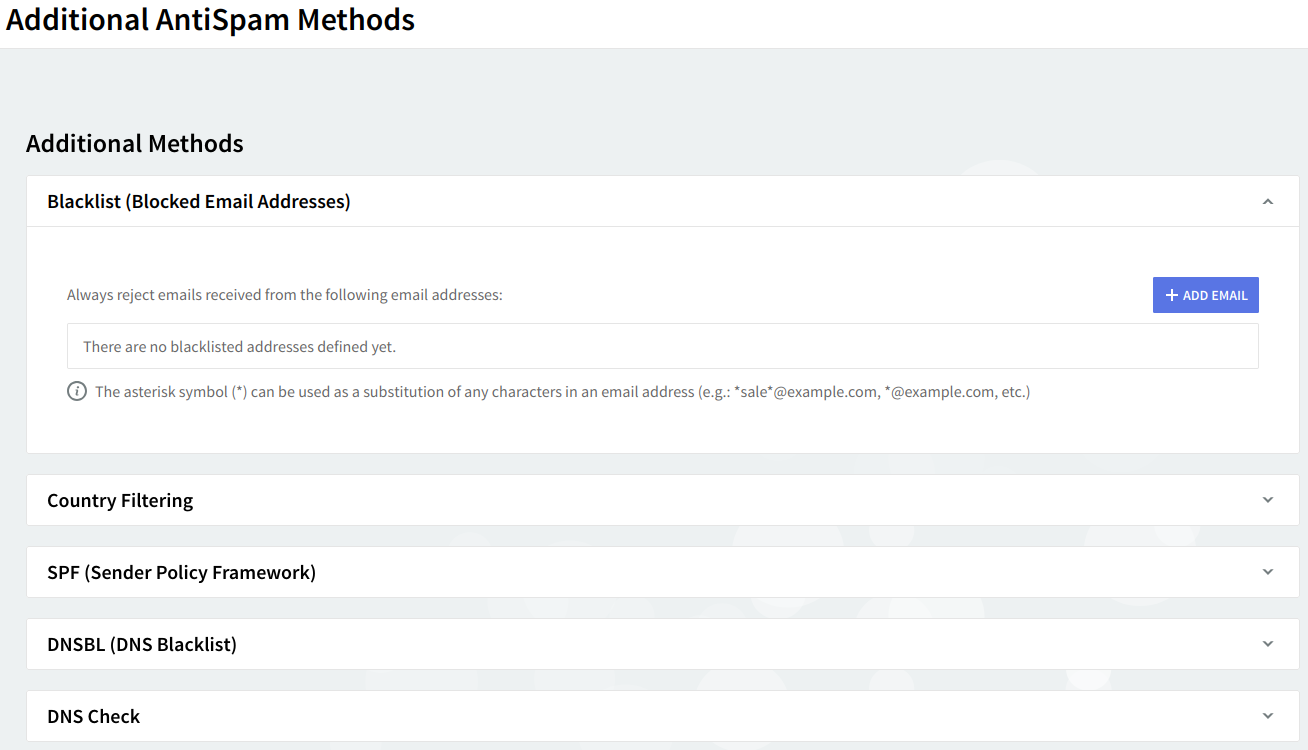Click the 'Always reject emails' description text
This screenshot has width=1308, height=750.
pos(284,295)
